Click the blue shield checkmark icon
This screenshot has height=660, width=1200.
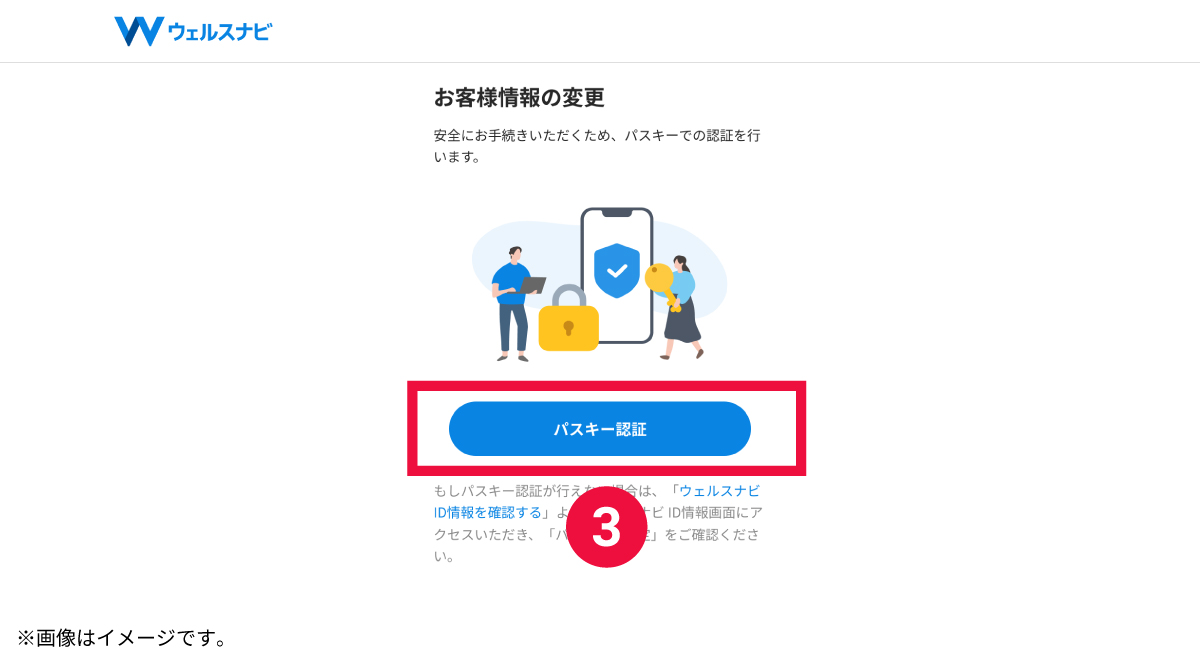pos(616,270)
